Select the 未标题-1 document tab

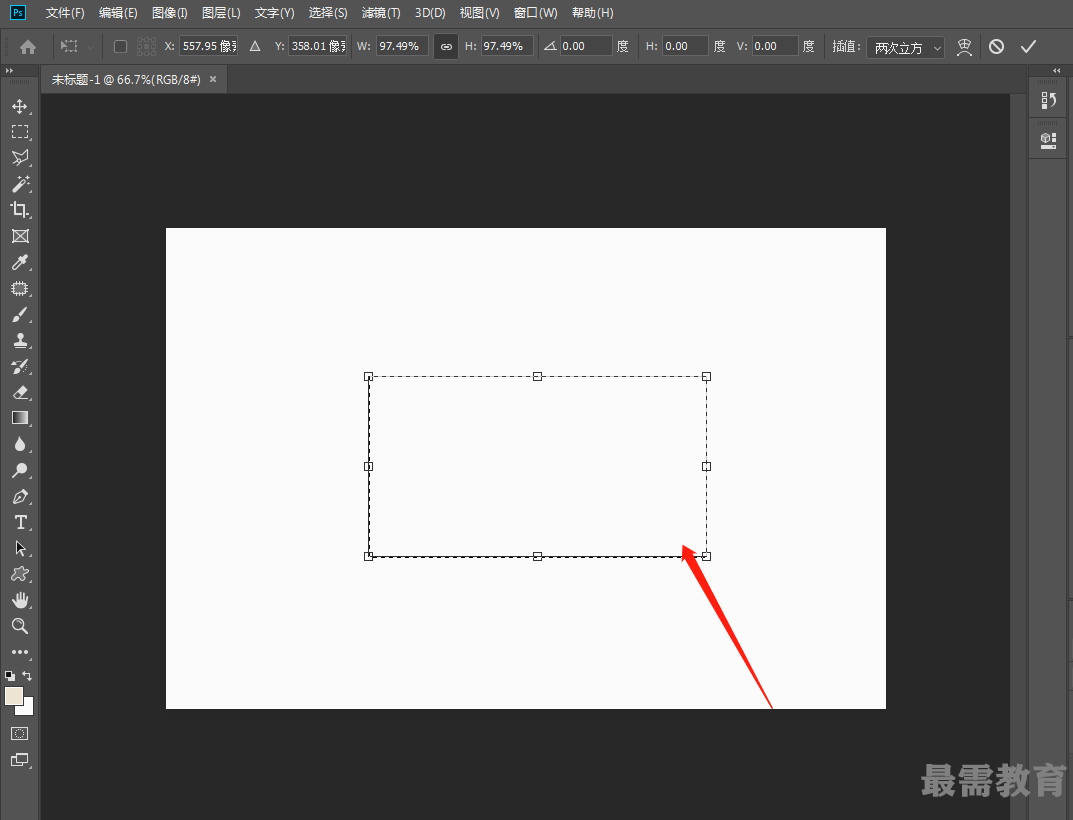coord(126,80)
